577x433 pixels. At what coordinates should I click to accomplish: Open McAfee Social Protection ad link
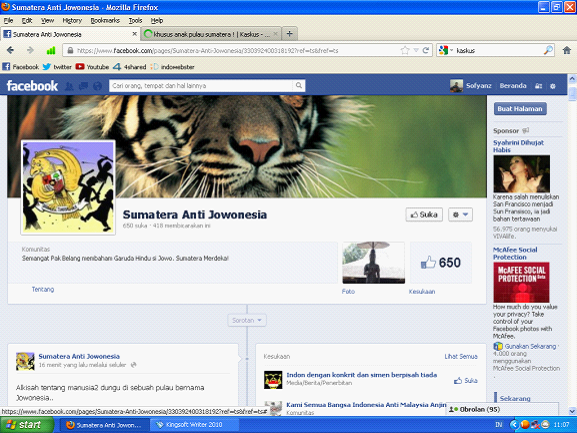coord(515,253)
